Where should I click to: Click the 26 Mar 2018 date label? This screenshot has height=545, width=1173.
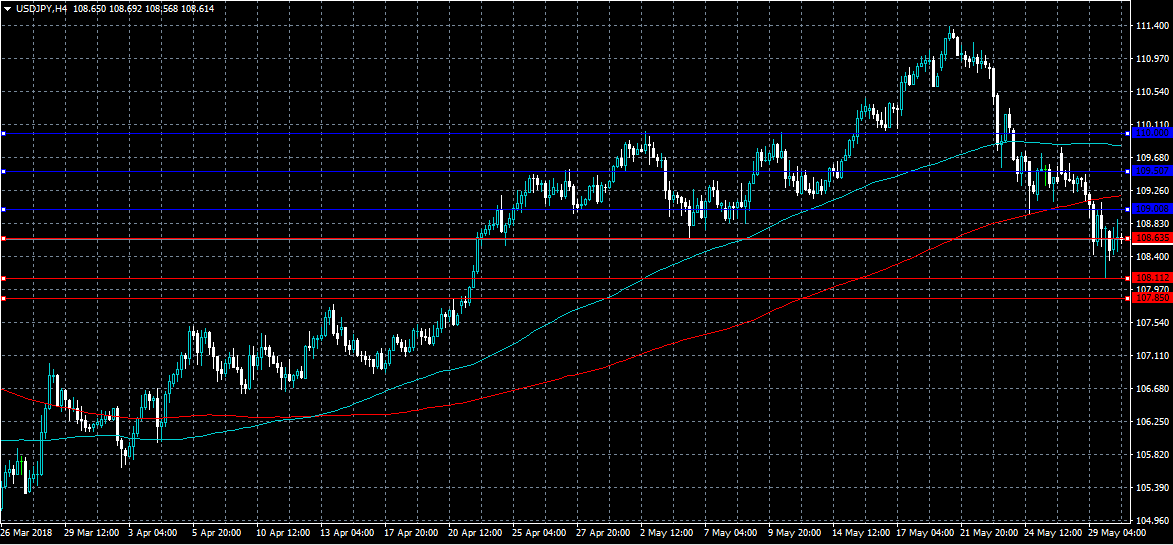(x=25, y=533)
